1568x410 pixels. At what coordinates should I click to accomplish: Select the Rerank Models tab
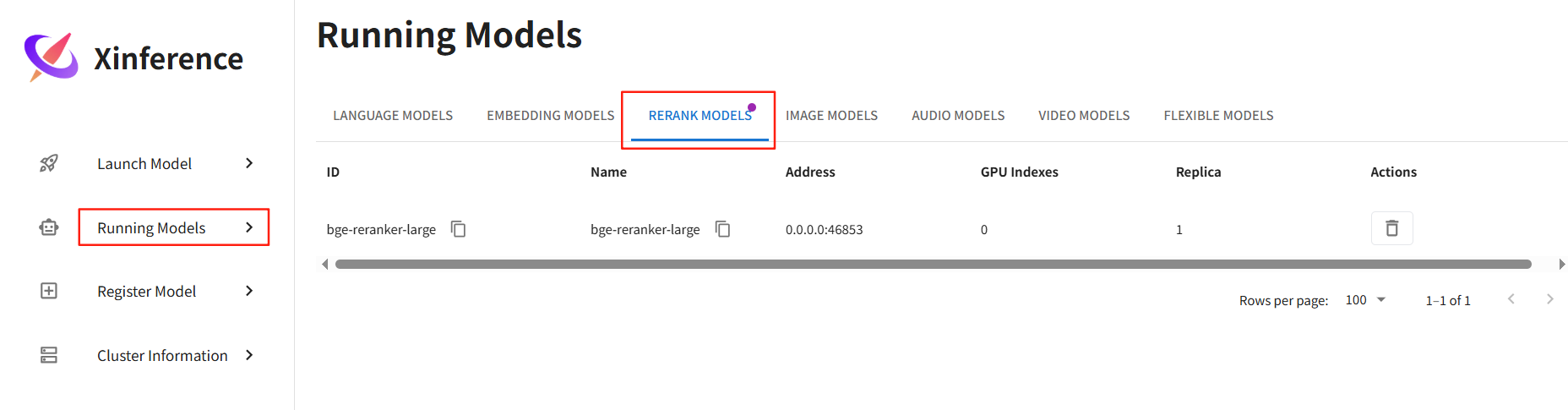tap(700, 116)
